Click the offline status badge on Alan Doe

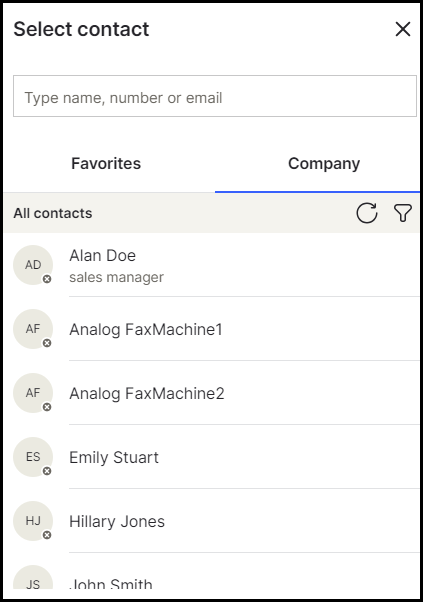point(47,279)
